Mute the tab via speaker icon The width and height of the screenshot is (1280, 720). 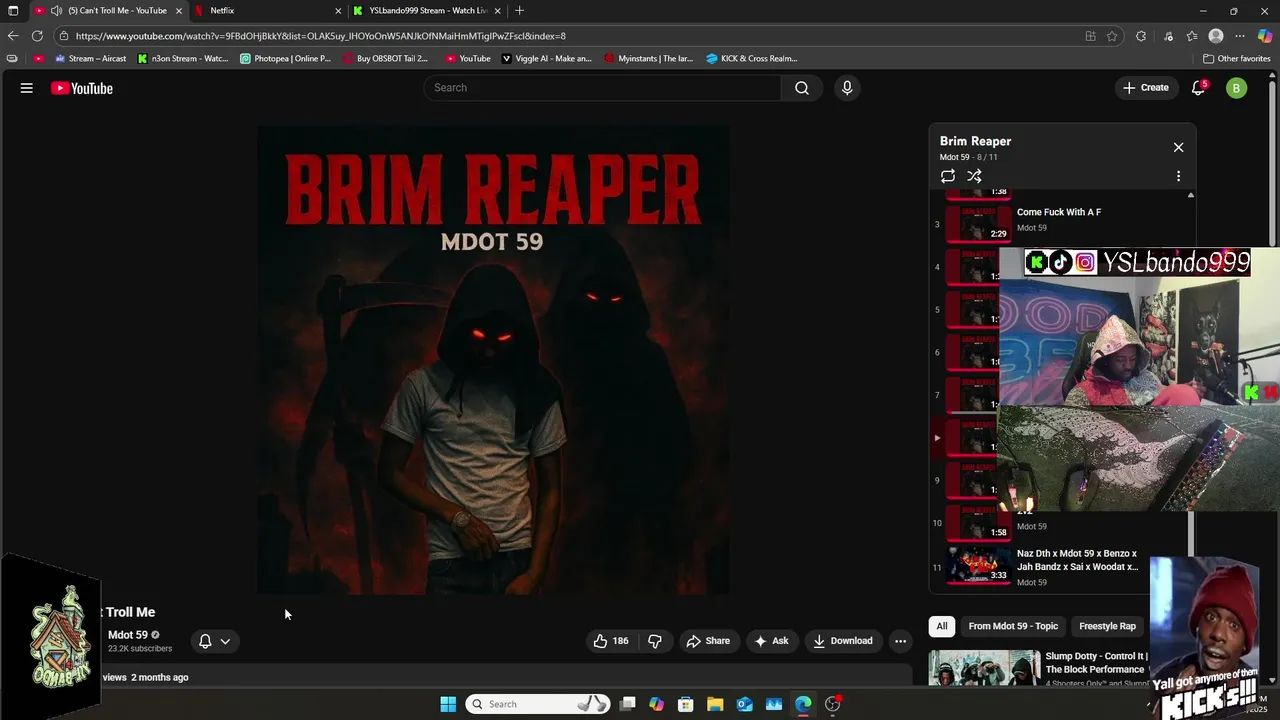click(x=56, y=11)
